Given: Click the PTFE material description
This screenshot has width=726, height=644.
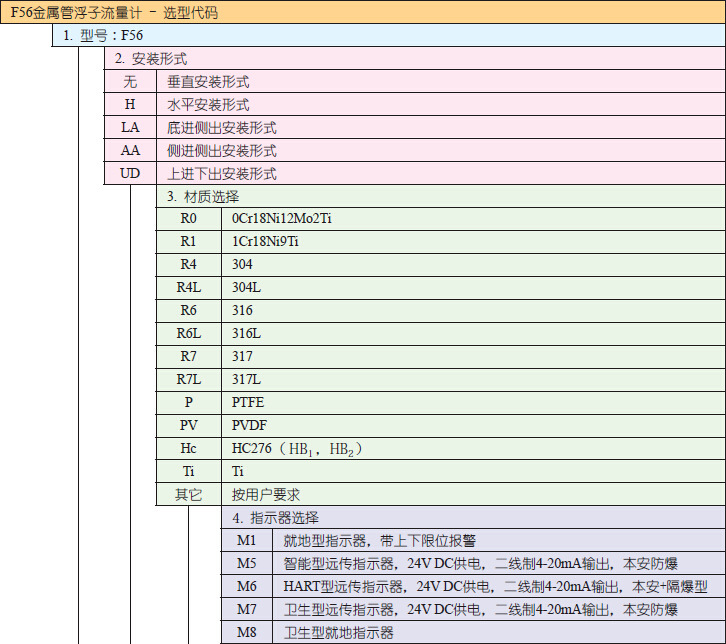Looking at the screenshot, I should click(x=249, y=402).
